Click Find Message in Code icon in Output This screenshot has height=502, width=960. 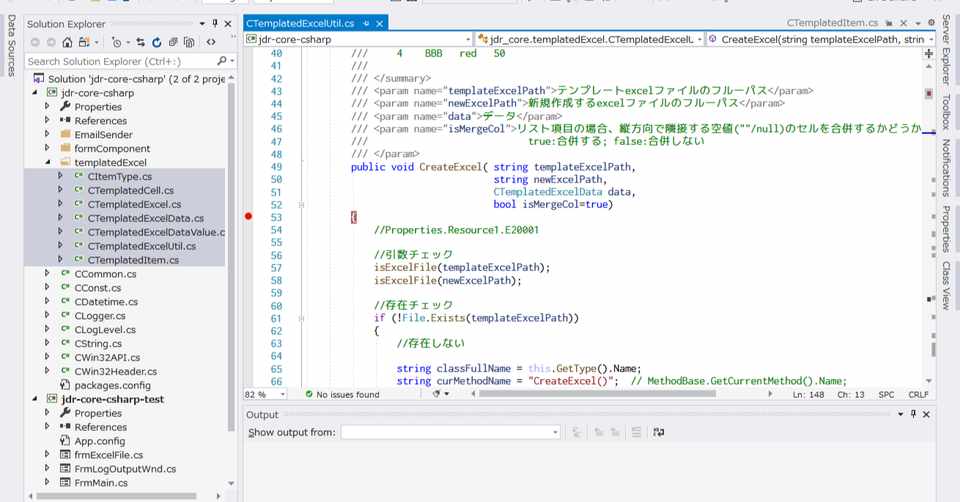(x=577, y=432)
